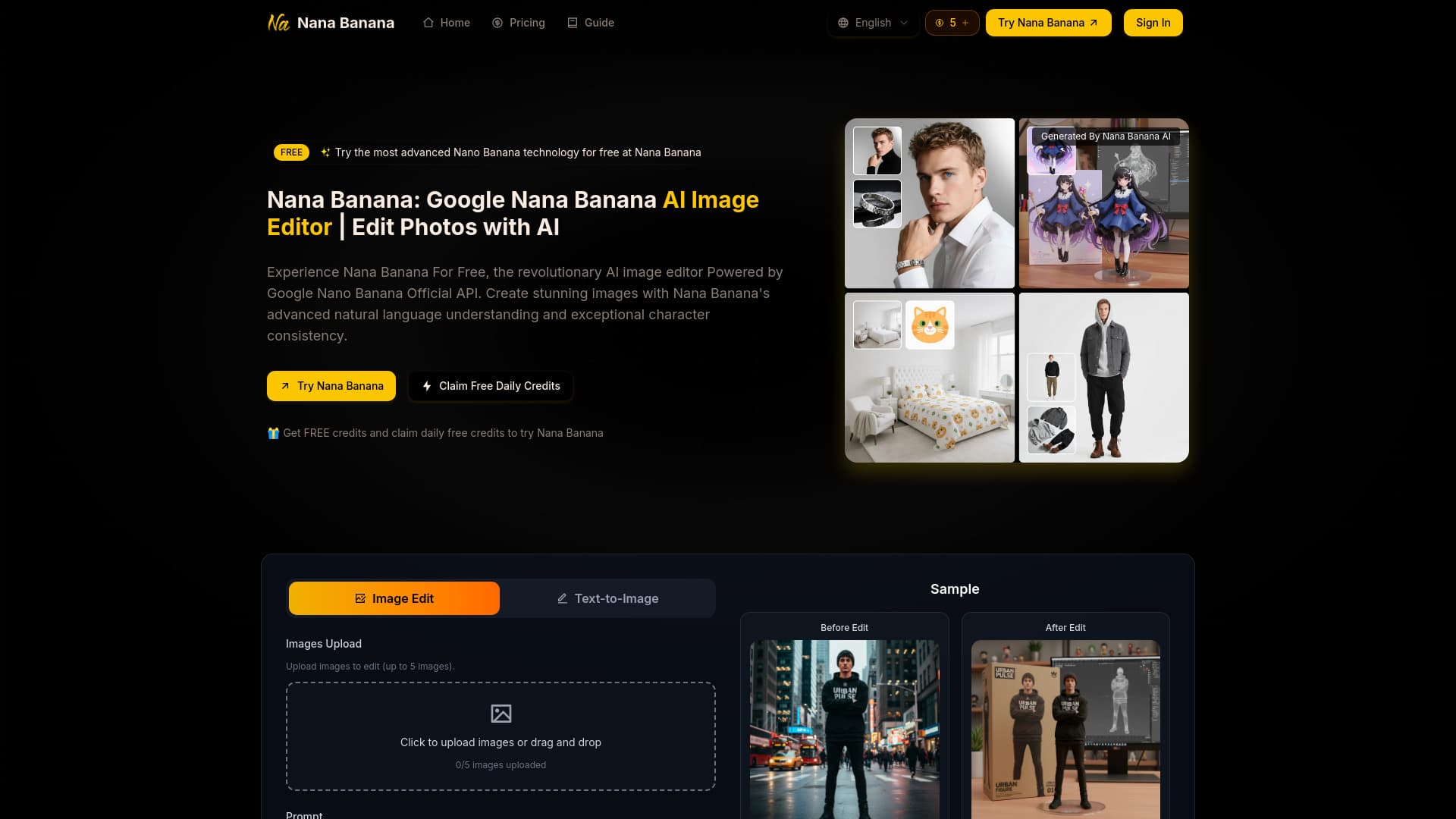Image resolution: width=1456 pixels, height=819 pixels.
Task: Click the Nana Banana logo icon
Action: (278, 23)
